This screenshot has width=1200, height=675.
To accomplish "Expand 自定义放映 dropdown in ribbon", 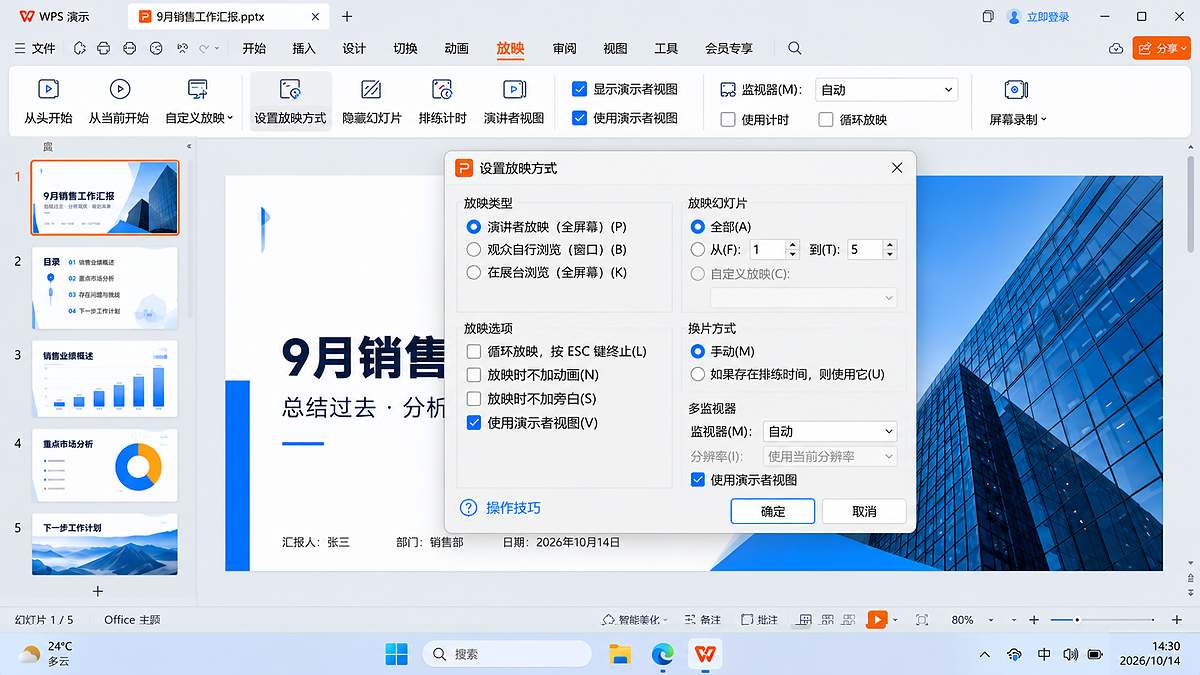I will coord(231,118).
